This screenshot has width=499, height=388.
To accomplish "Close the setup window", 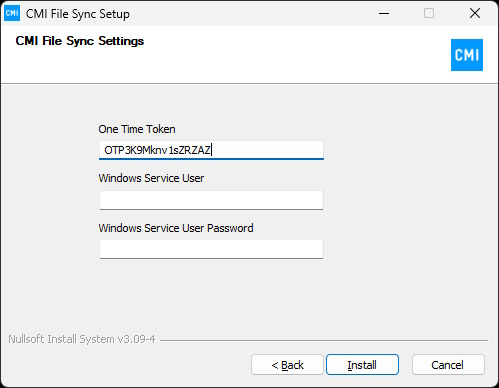I will [475, 13].
